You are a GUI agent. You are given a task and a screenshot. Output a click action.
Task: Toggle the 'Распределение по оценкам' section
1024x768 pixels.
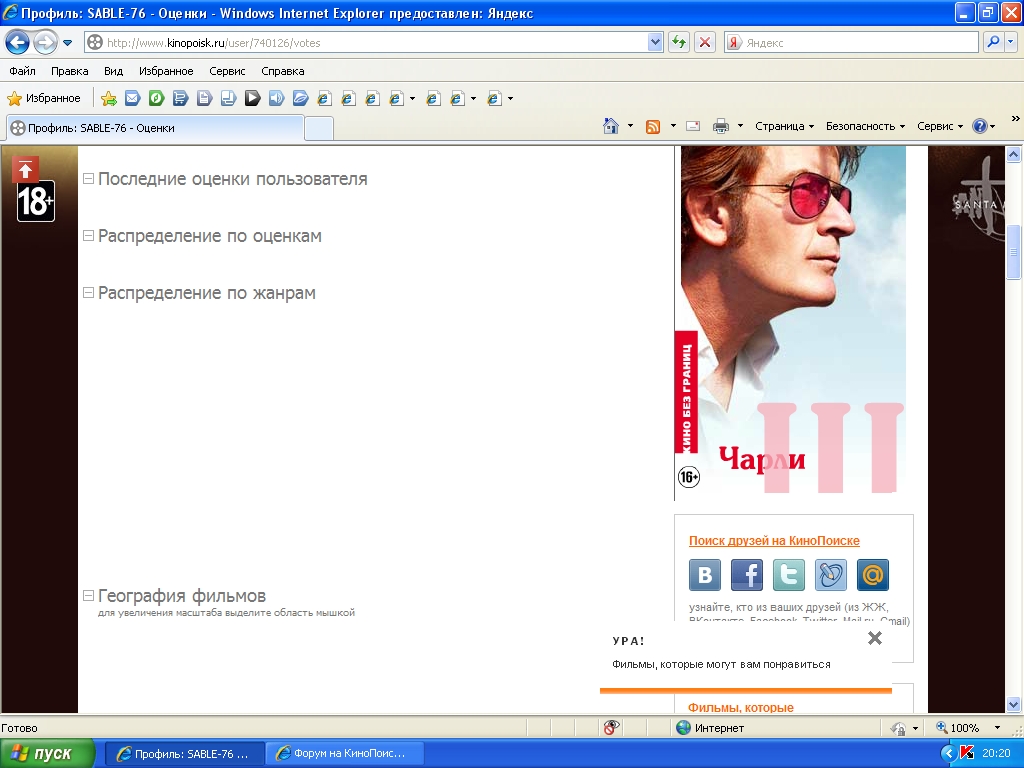(88, 236)
